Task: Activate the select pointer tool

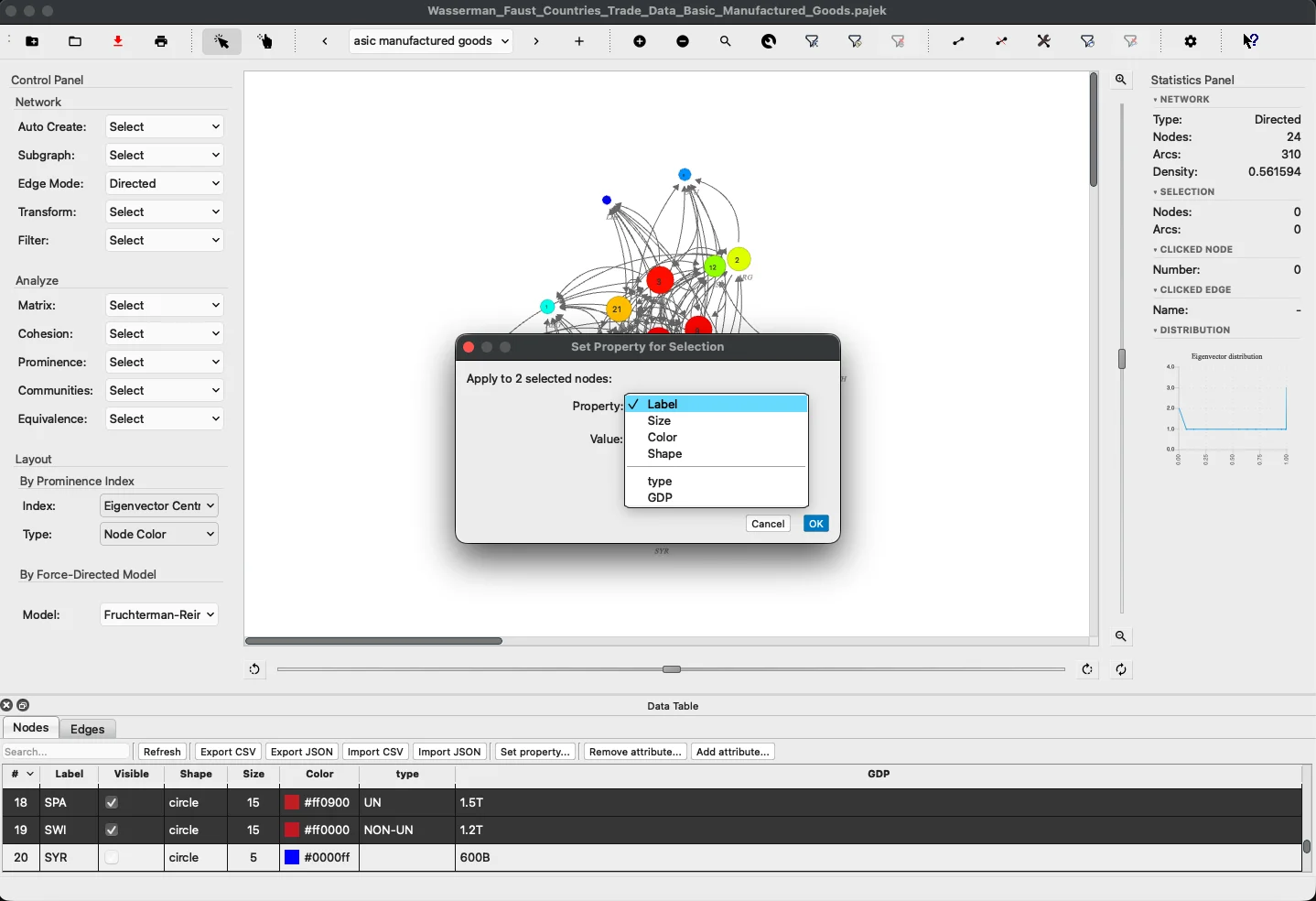Action: point(222,42)
